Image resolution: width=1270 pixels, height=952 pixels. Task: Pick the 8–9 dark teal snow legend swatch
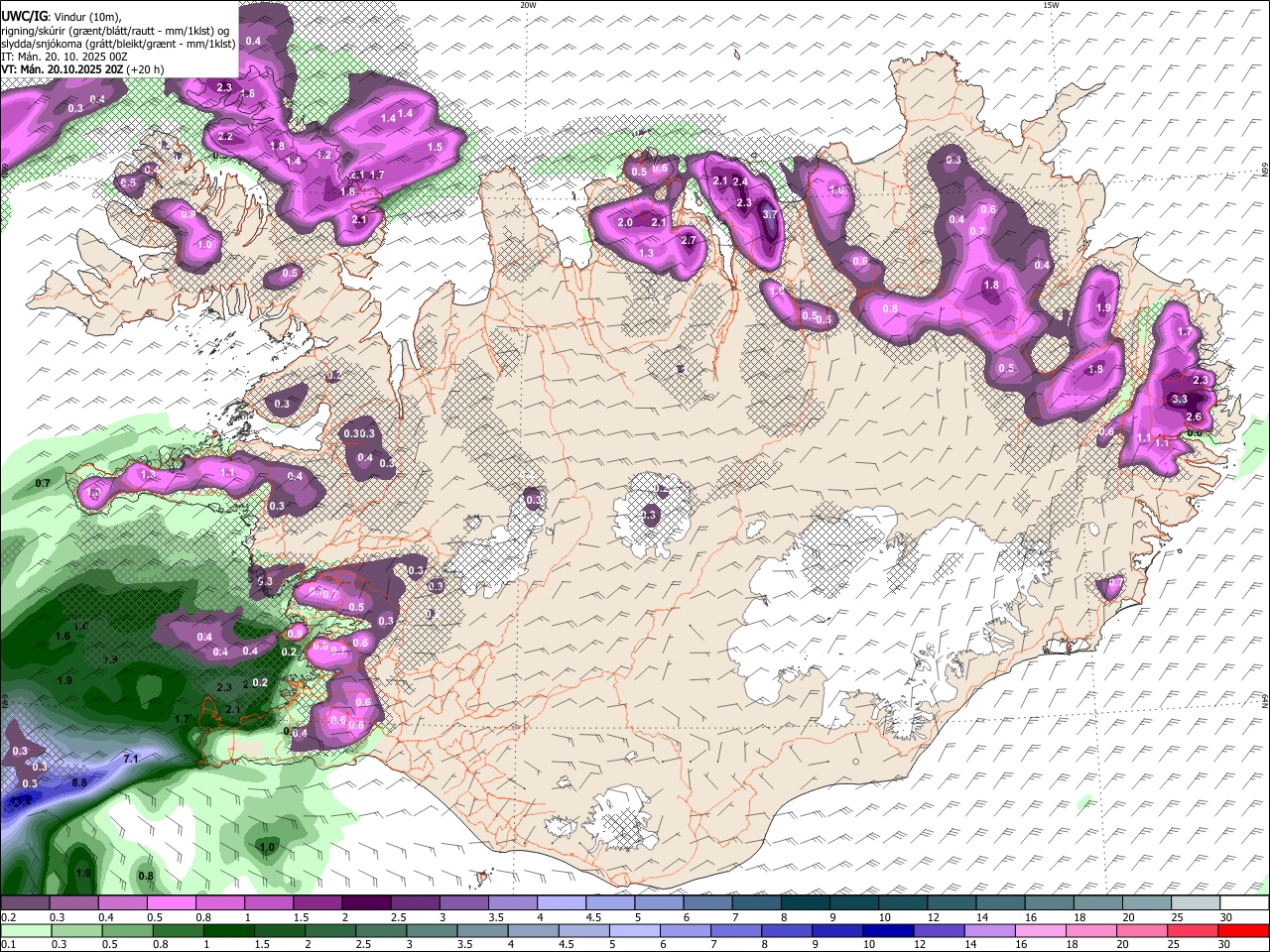[x=806, y=903]
